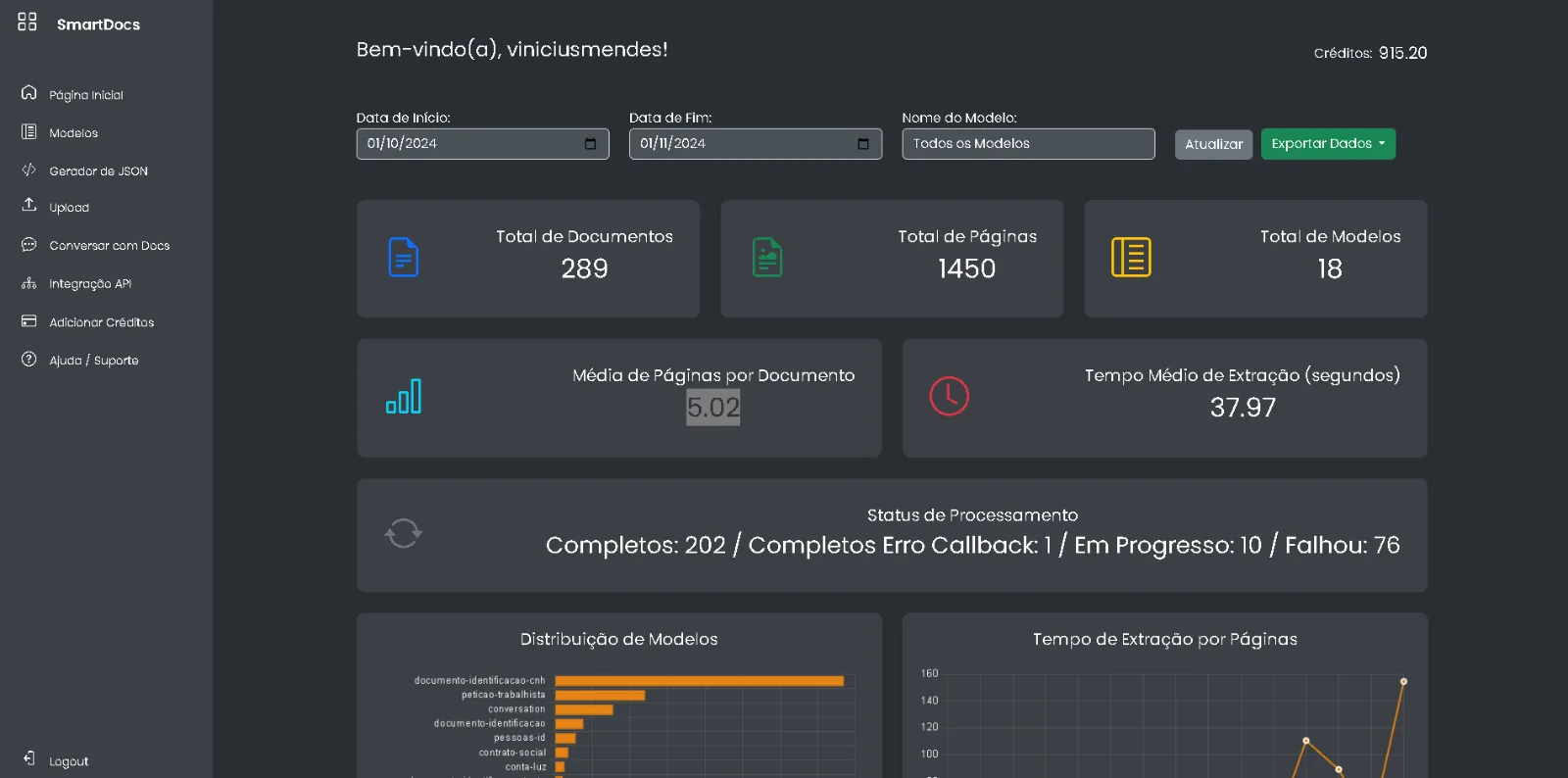Click the Data de Início date value 01/10/2024
This screenshot has height=778, width=1568.
(402, 143)
